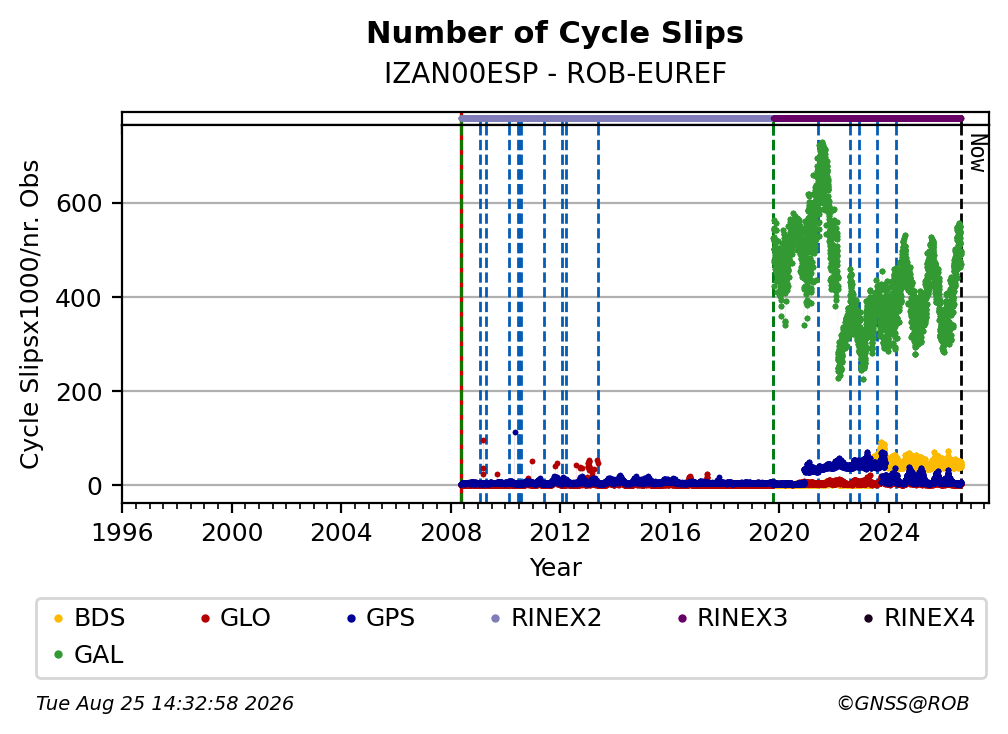Select the RINEX3 legend label
The width and height of the screenshot is (1008, 734).
742,618
